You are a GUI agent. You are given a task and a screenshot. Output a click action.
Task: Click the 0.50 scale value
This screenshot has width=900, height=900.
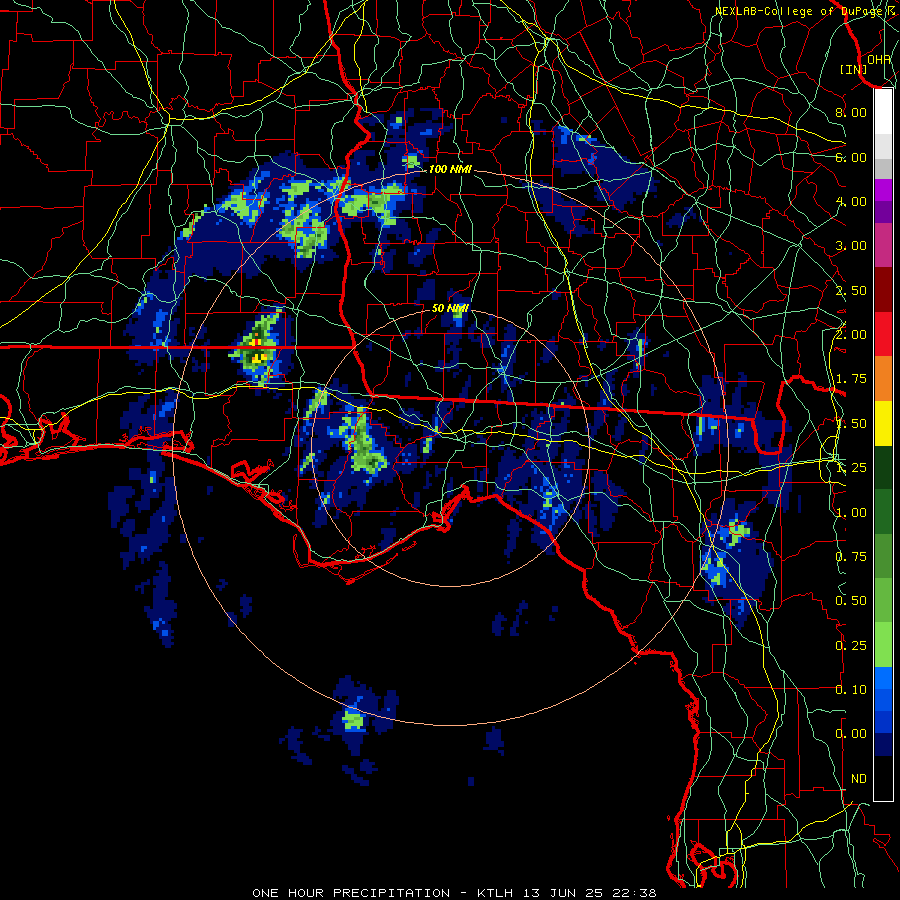tap(851, 601)
